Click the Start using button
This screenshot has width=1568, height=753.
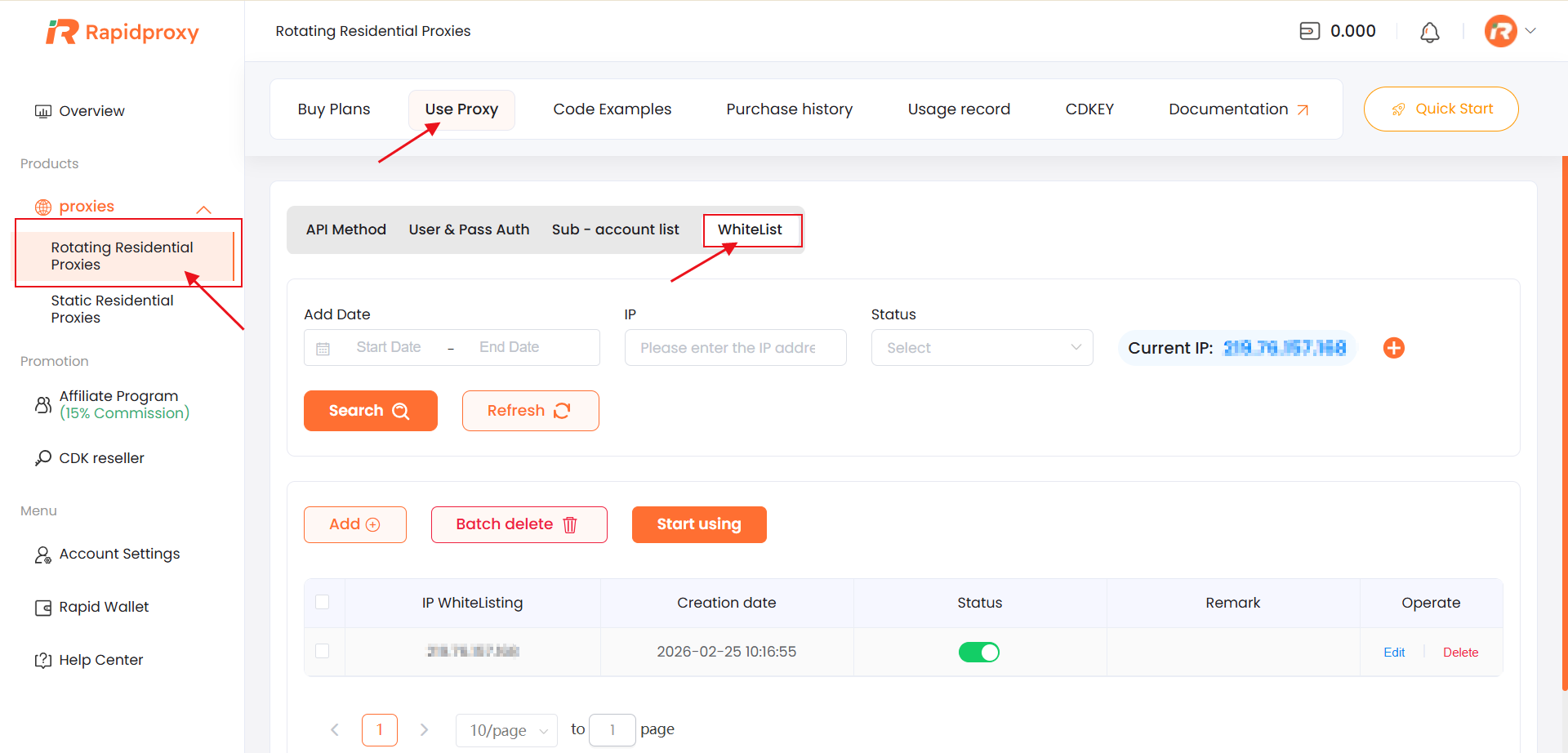698,524
